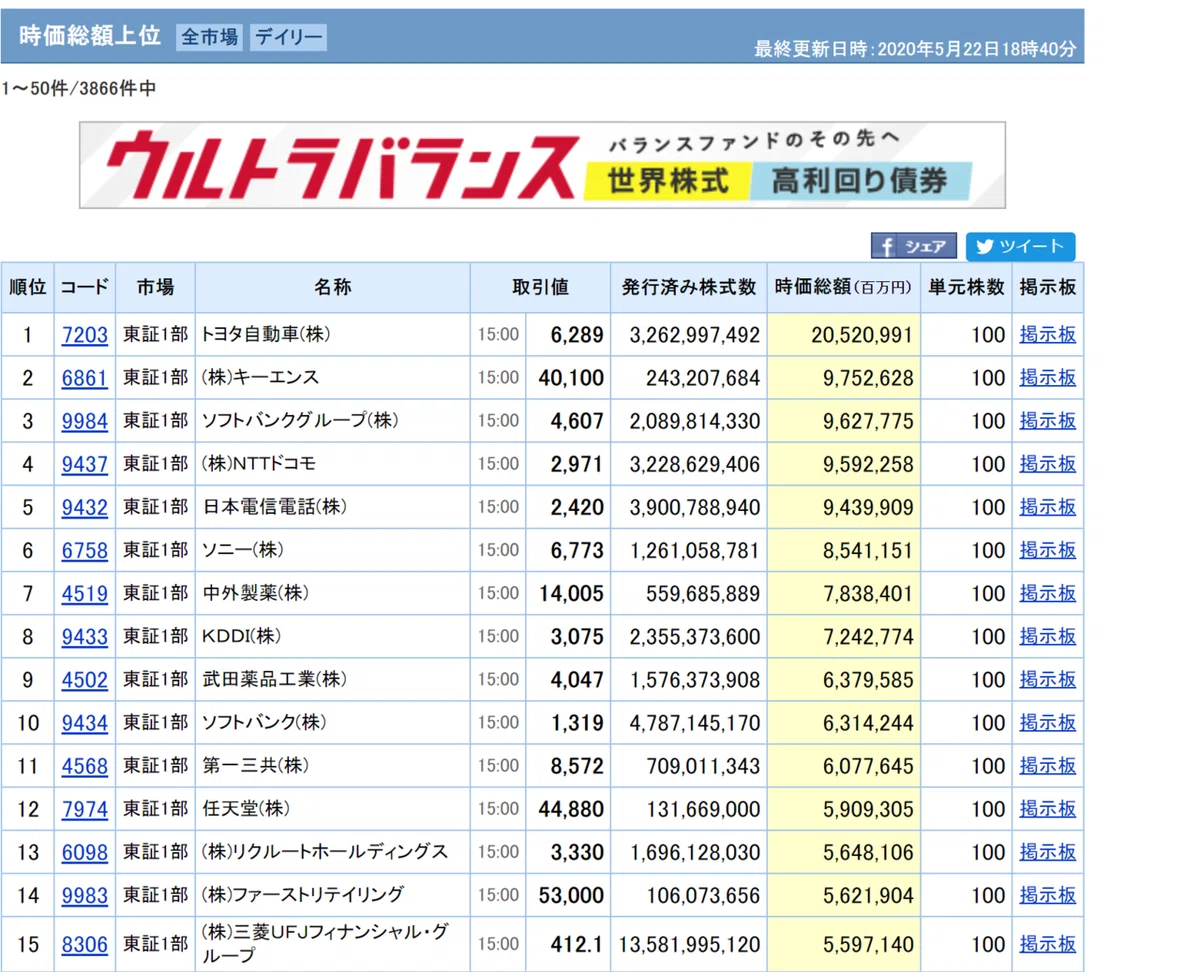
Task: Click trading price 40,100
Action: pyautogui.click(x=571, y=378)
